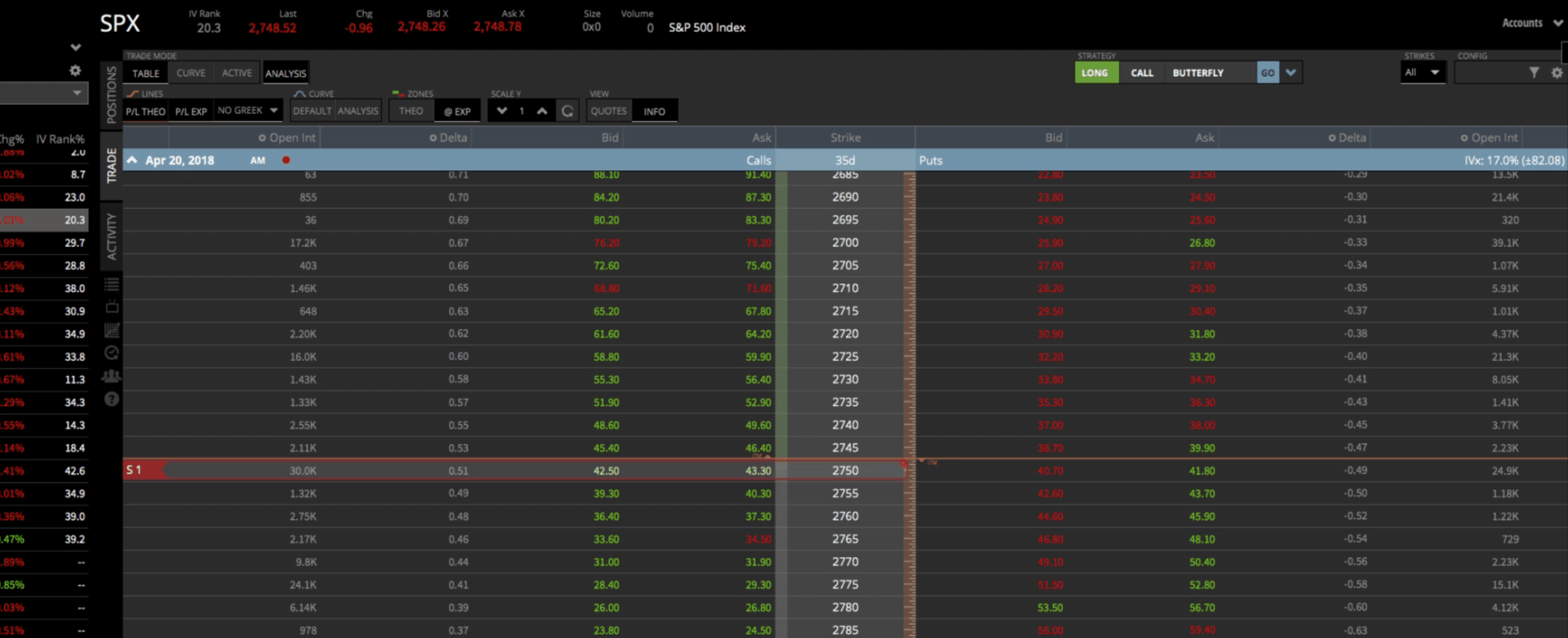Click put ask 26.80 on 2700 row
This screenshot has height=638, width=1568.
(1202, 242)
